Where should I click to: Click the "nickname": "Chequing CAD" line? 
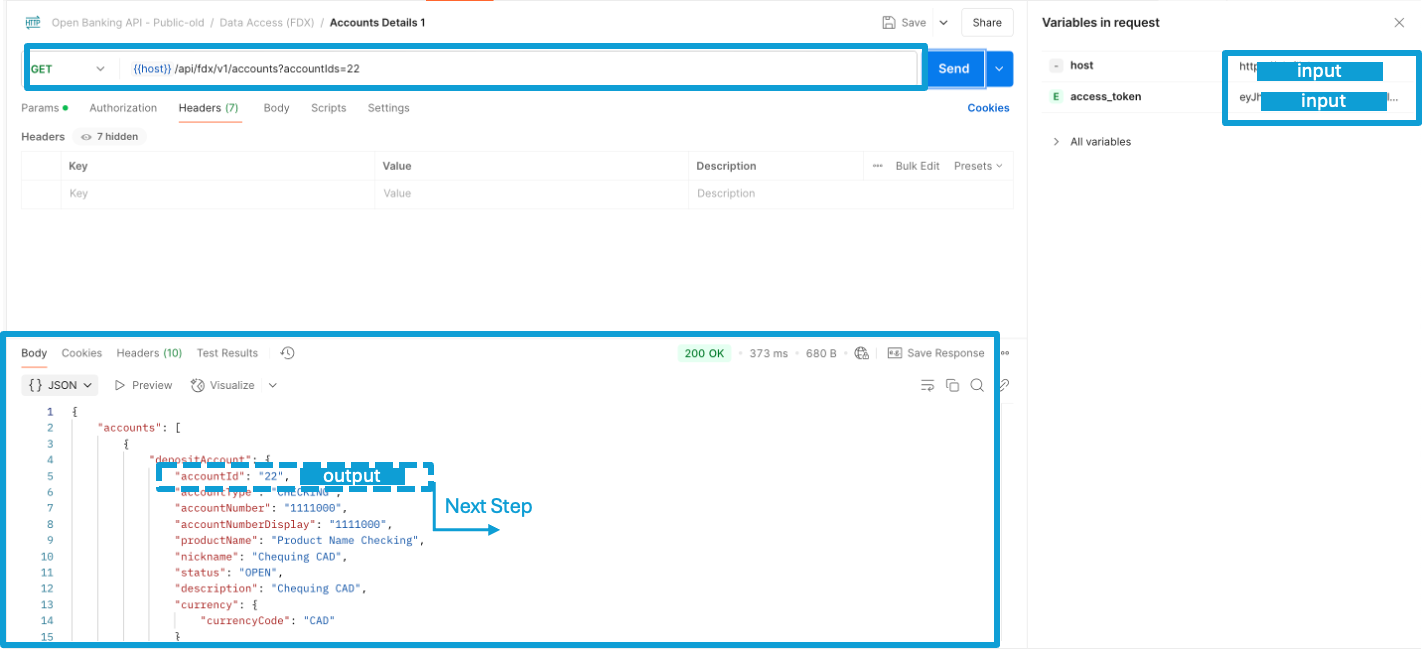(x=260, y=556)
